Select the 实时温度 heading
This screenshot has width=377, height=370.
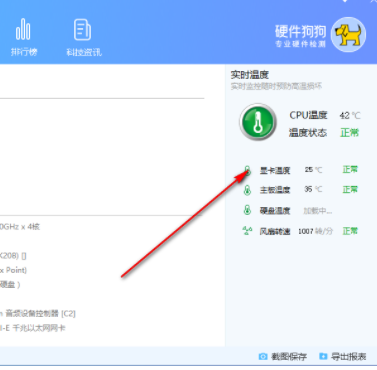250,75
